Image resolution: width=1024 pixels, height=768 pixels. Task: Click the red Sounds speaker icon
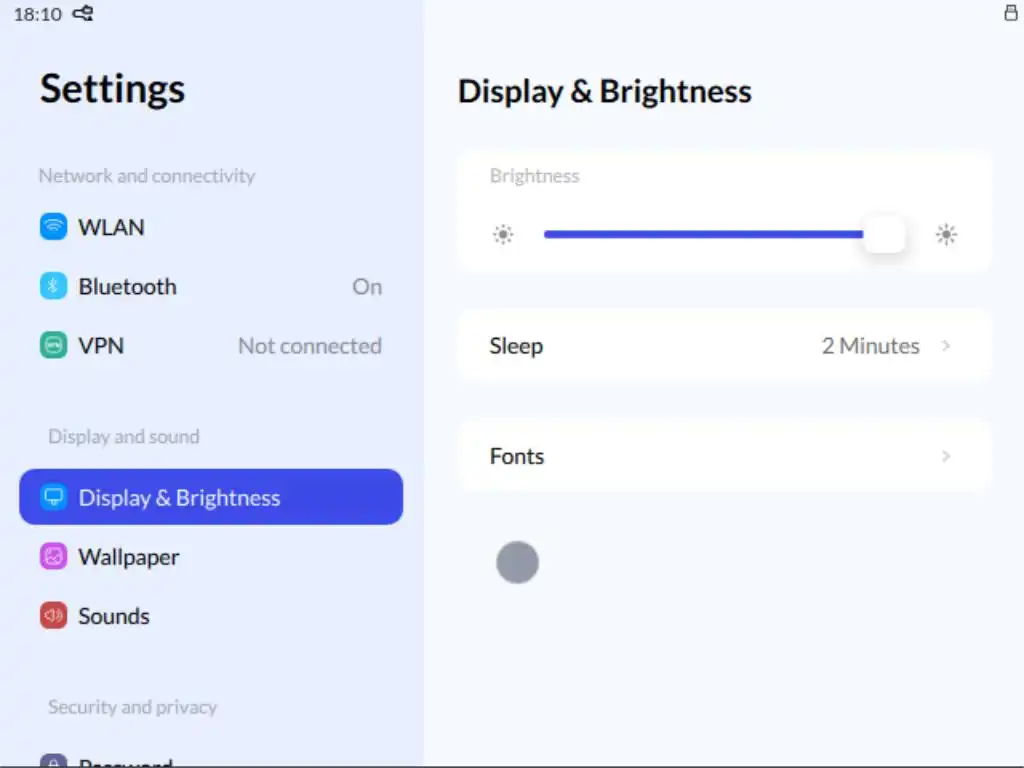point(53,616)
